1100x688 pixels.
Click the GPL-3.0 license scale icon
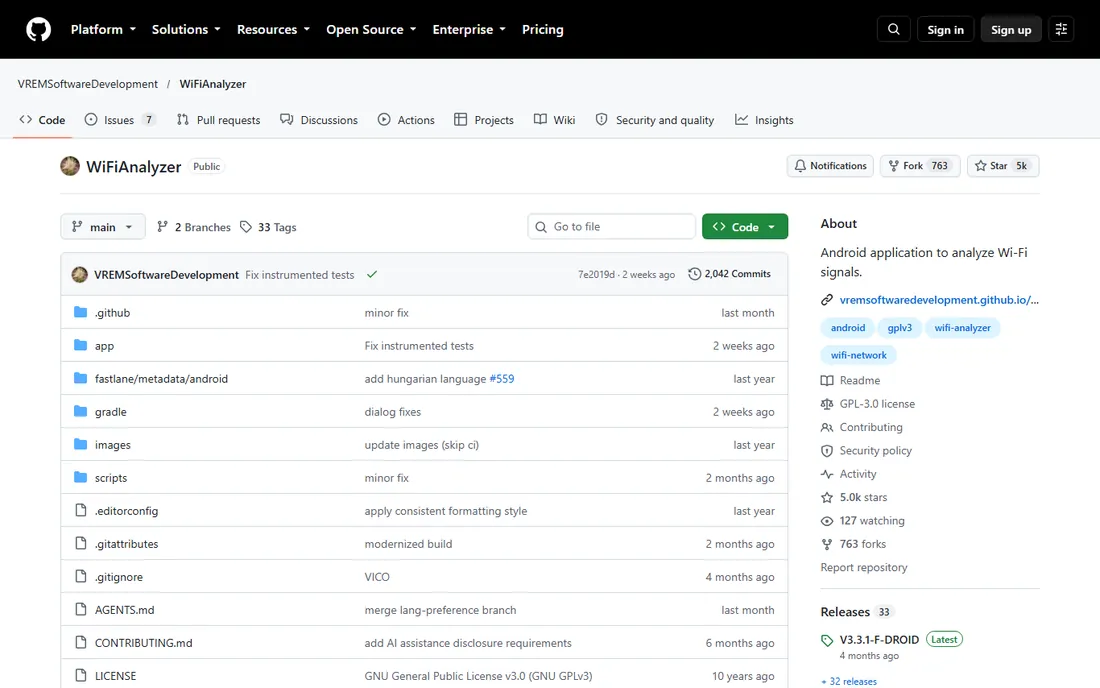coord(827,404)
